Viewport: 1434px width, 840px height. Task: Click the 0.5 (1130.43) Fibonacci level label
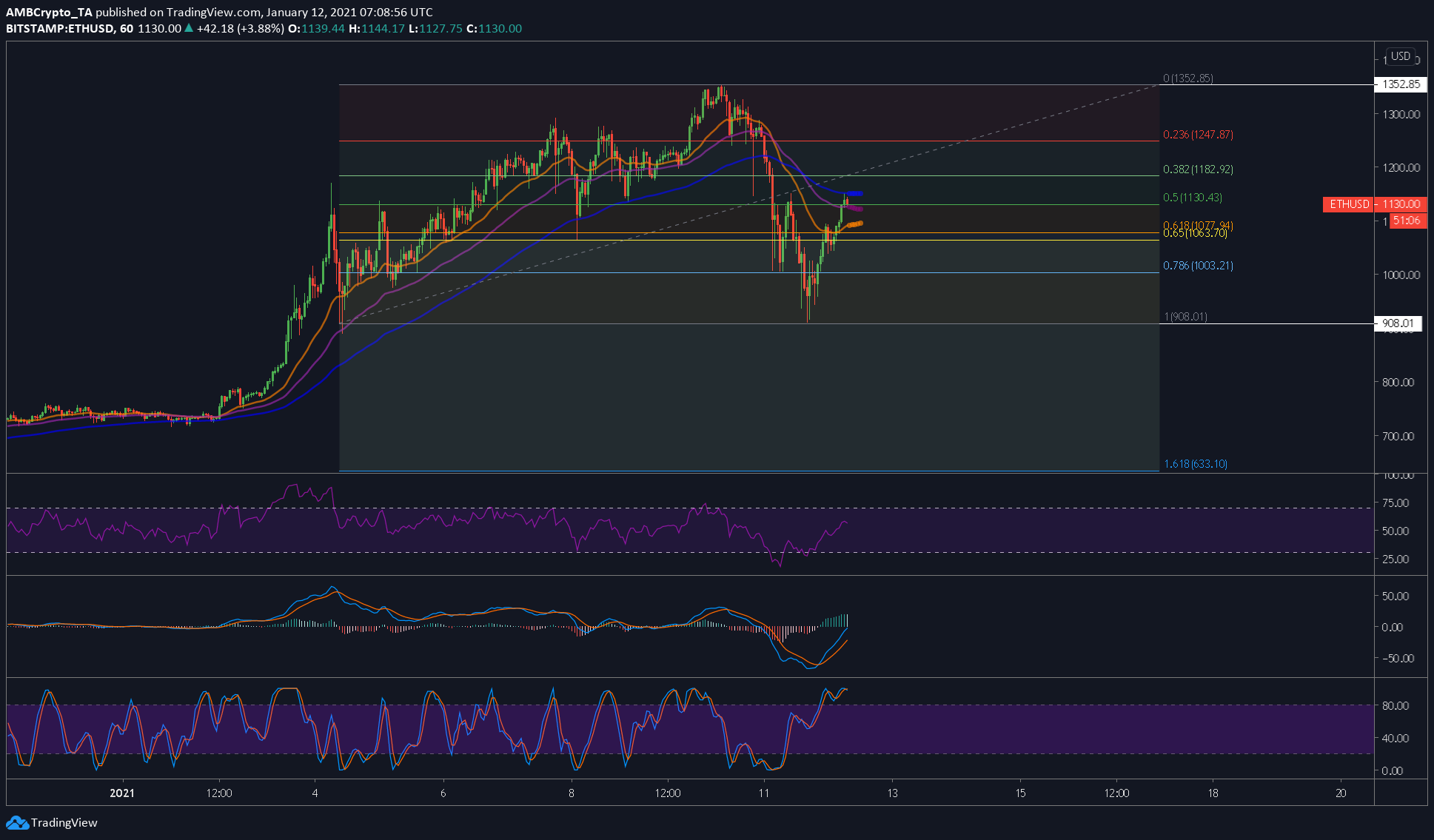[1193, 198]
